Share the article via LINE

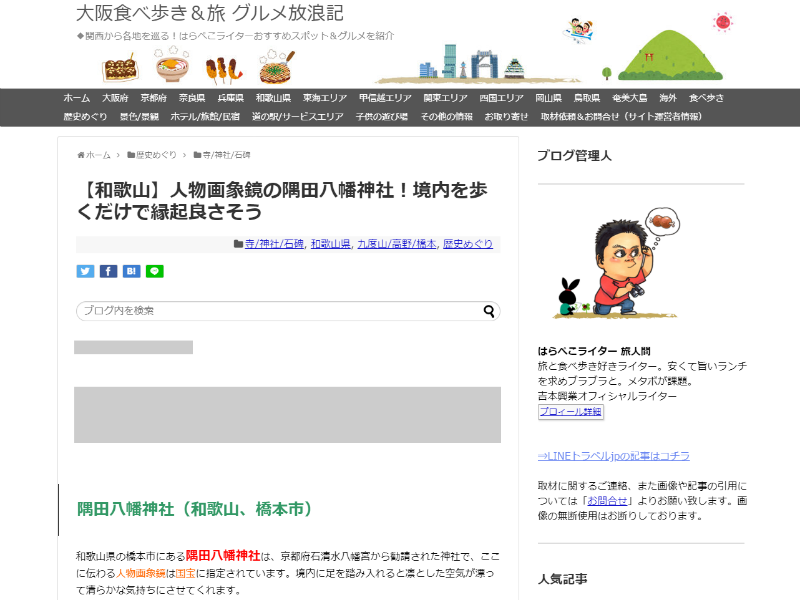[155, 271]
